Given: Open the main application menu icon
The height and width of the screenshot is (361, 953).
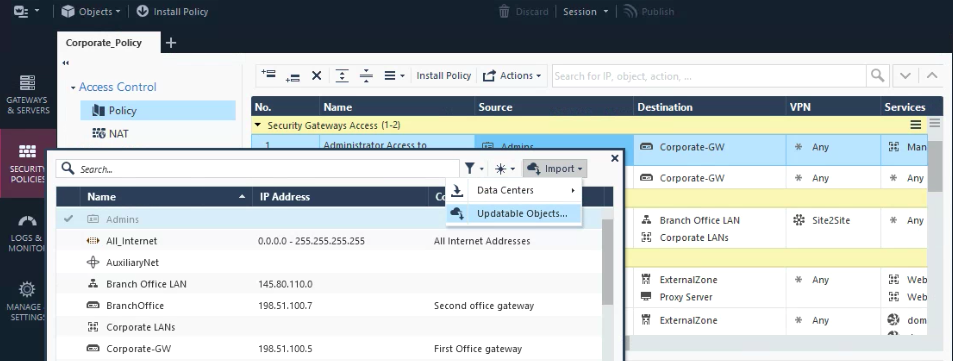Looking at the screenshot, I should click(x=26, y=11).
